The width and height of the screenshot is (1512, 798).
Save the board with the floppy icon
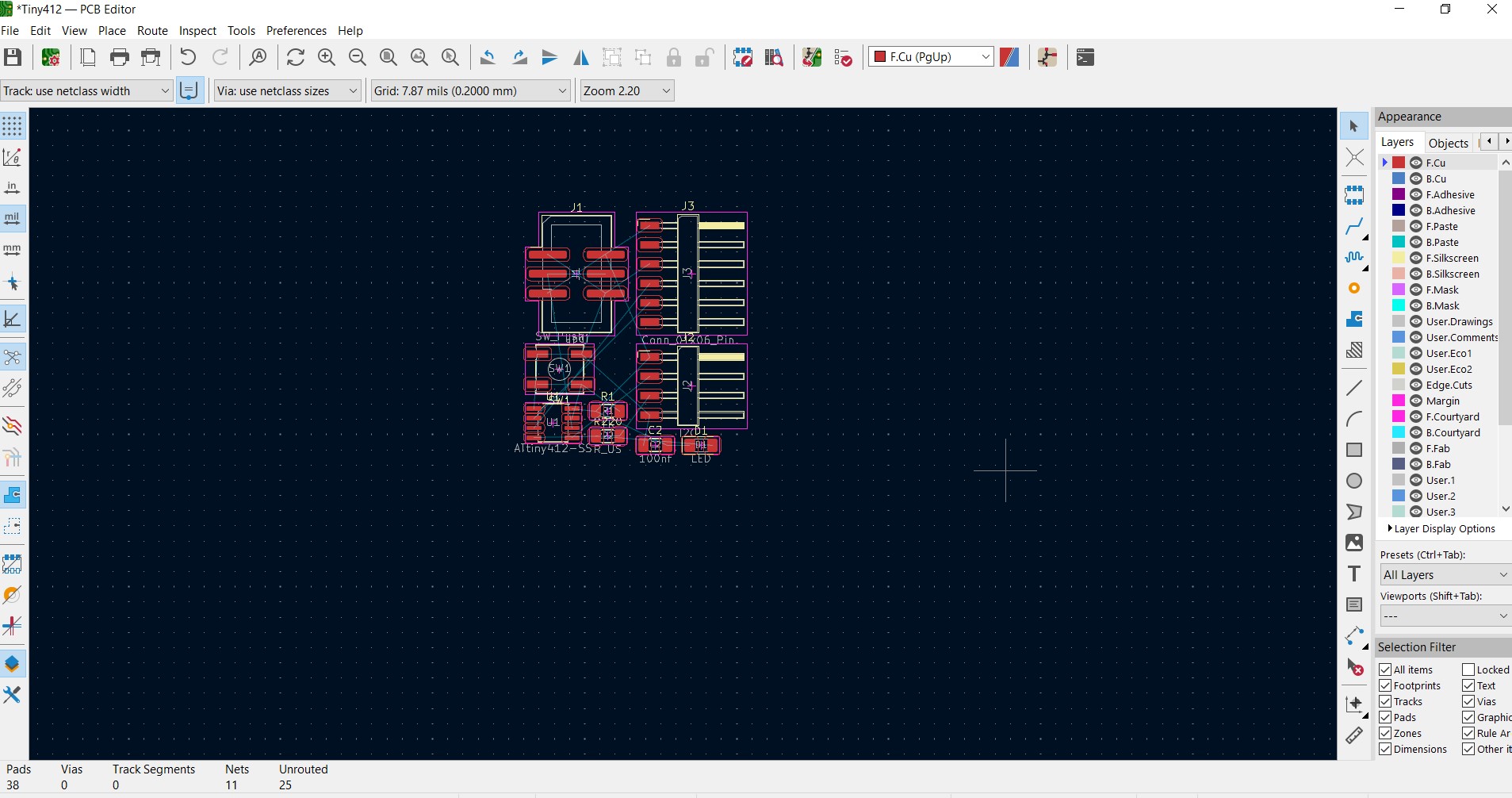(13, 57)
